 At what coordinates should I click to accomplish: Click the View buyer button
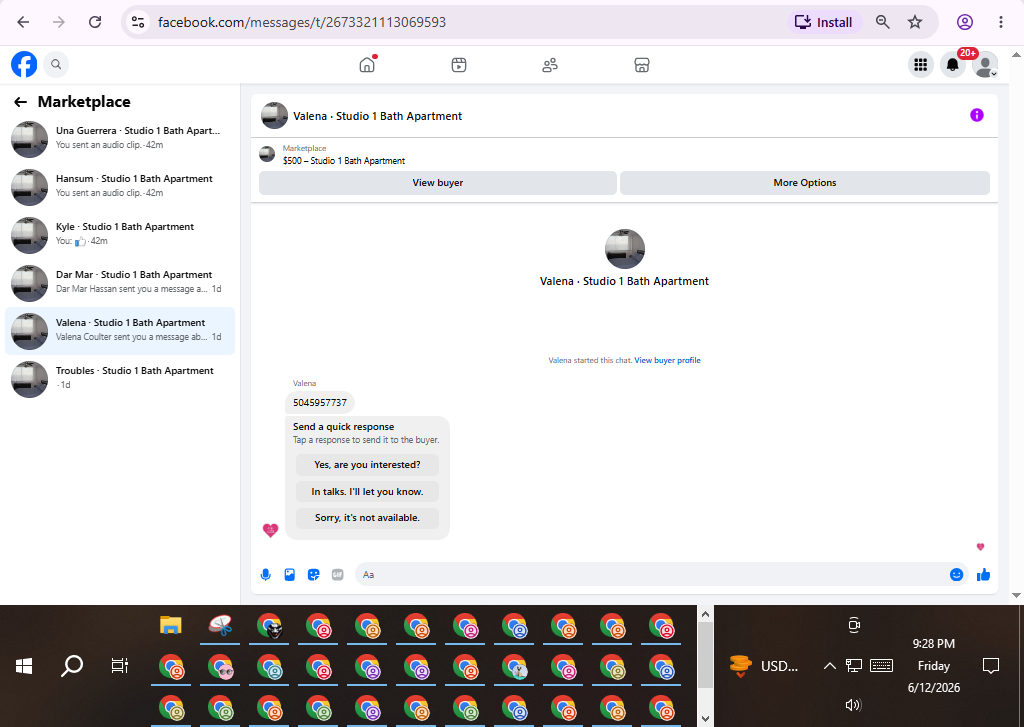pos(438,183)
